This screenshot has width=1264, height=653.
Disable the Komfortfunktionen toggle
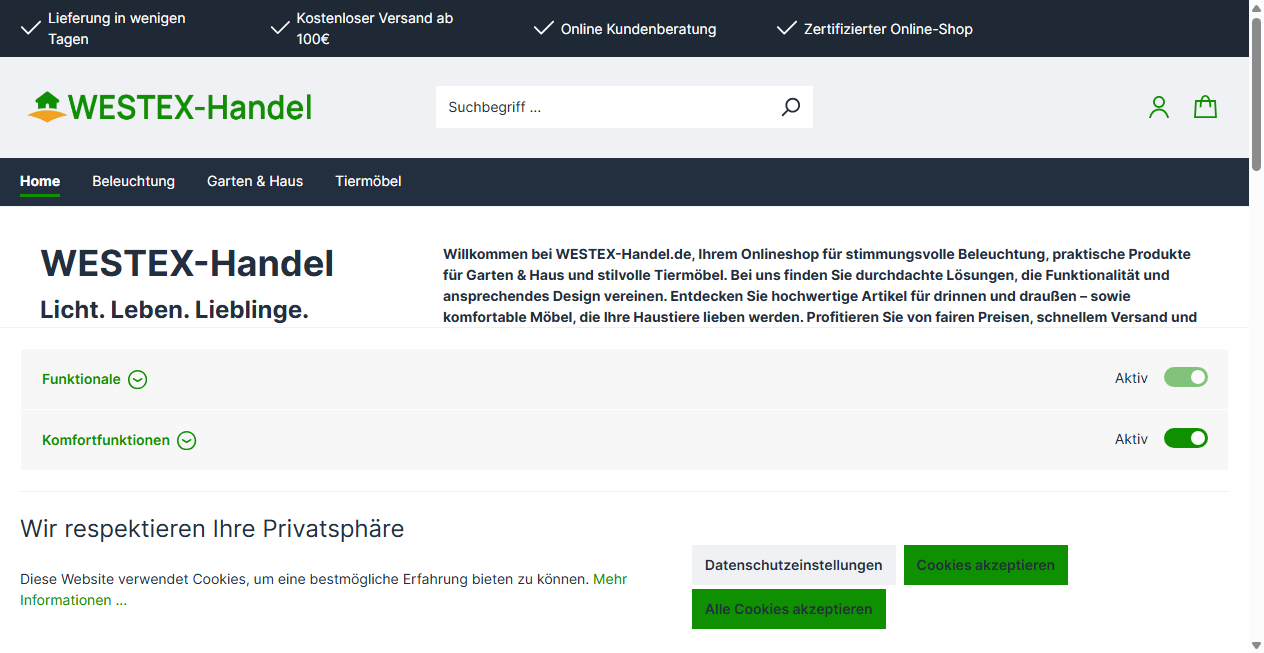1185,438
